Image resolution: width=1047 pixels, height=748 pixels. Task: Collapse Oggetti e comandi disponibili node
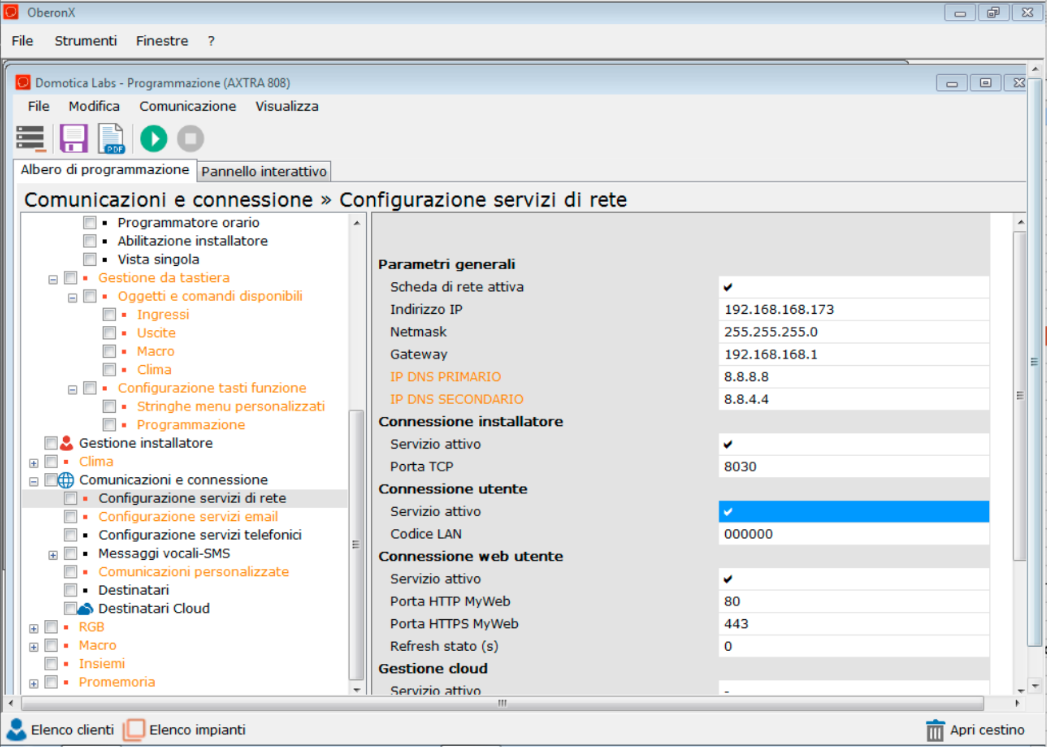73,298
